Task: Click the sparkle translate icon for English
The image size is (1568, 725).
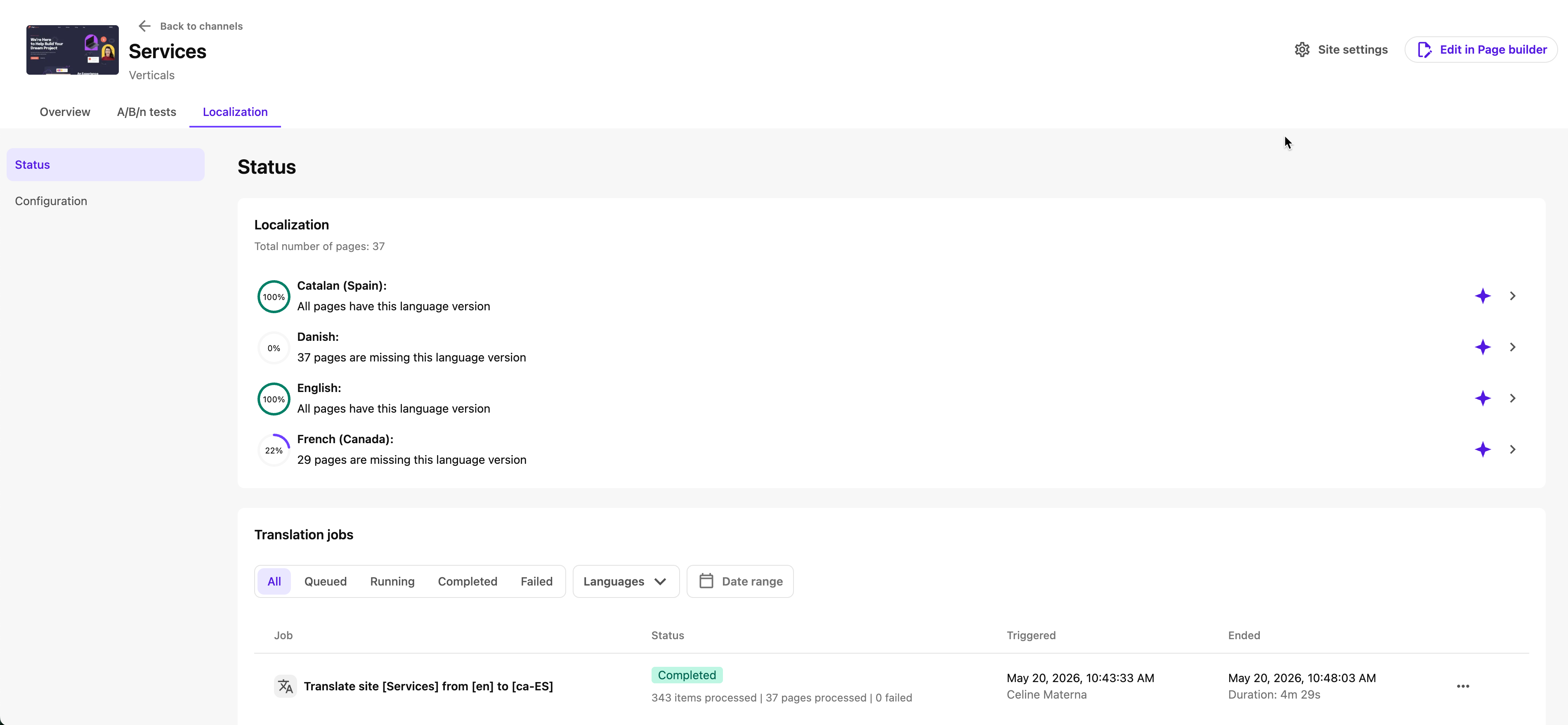Action: pyautogui.click(x=1483, y=398)
